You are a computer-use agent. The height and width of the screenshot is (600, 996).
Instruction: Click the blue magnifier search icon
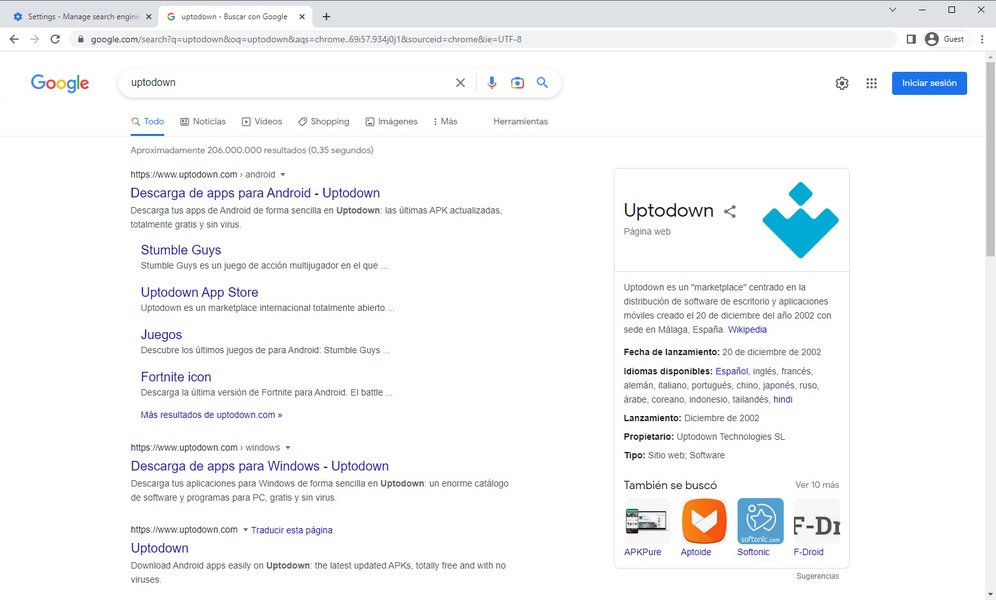coord(542,83)
